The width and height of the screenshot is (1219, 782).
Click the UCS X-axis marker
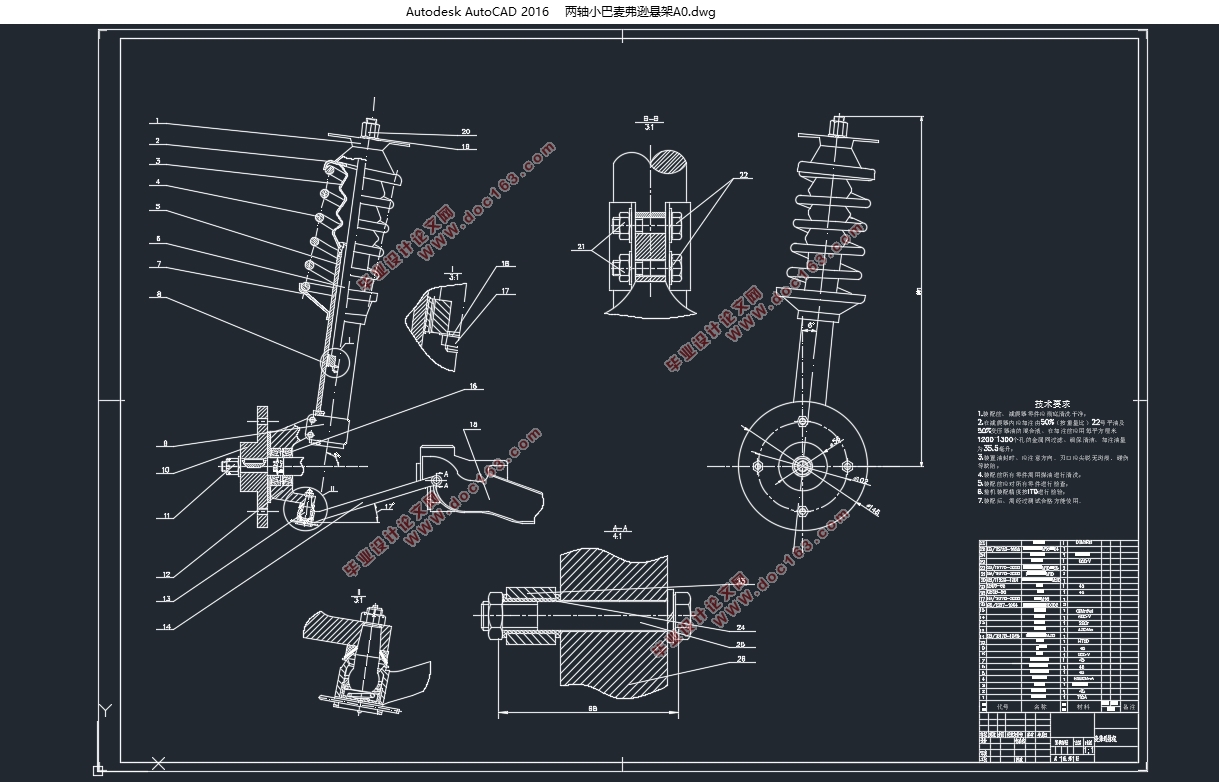(156, 763)
